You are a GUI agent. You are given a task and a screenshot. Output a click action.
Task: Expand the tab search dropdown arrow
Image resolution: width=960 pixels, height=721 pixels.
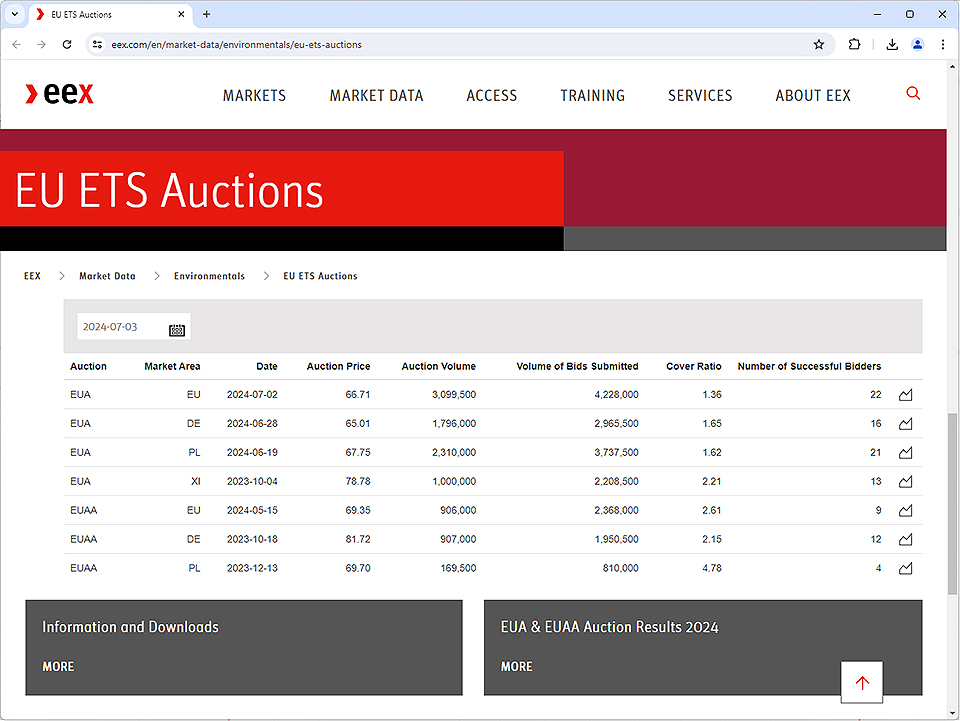[x=14, y=14]
